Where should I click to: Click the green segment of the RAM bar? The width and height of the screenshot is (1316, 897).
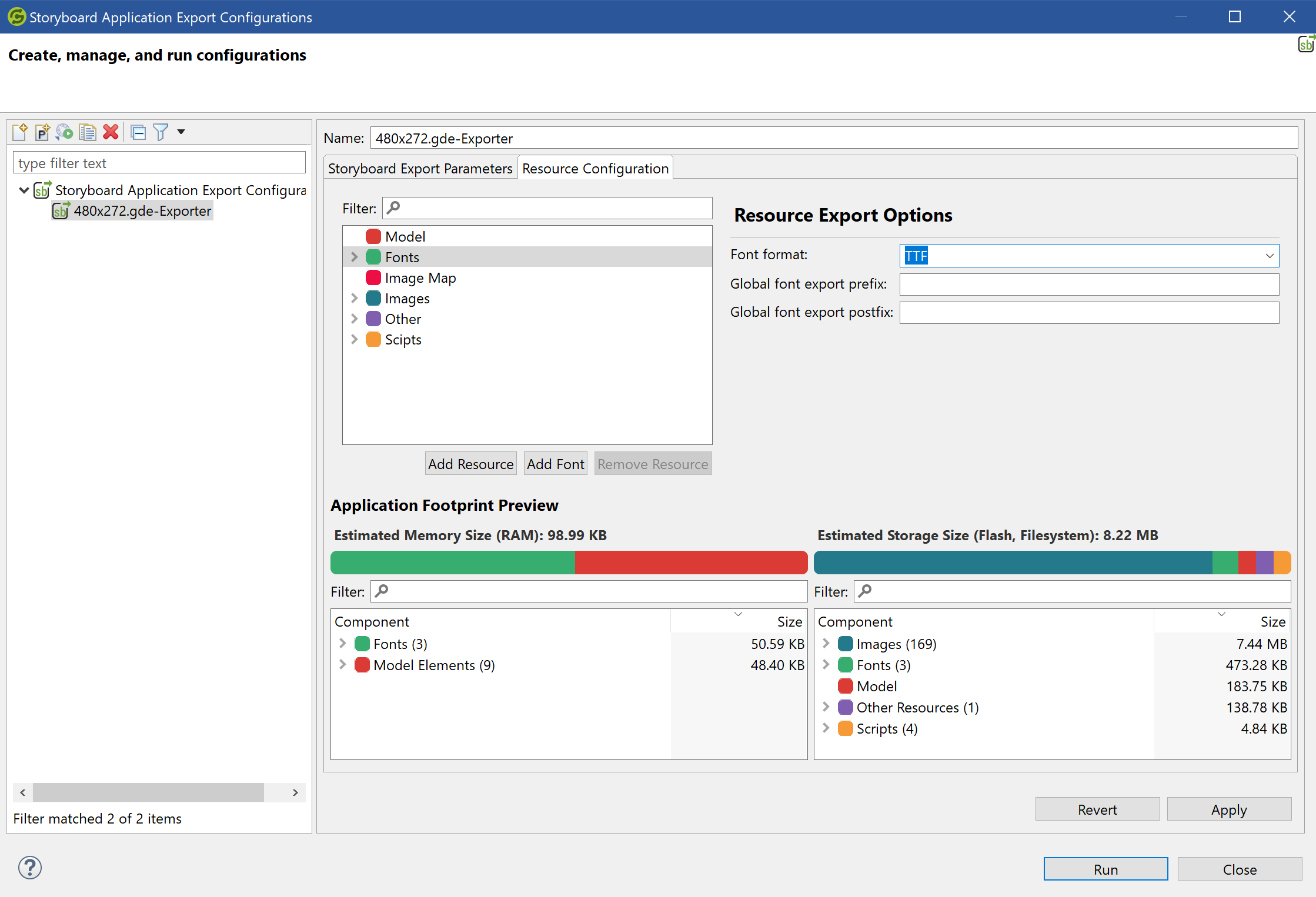click(x=453, y=563)
